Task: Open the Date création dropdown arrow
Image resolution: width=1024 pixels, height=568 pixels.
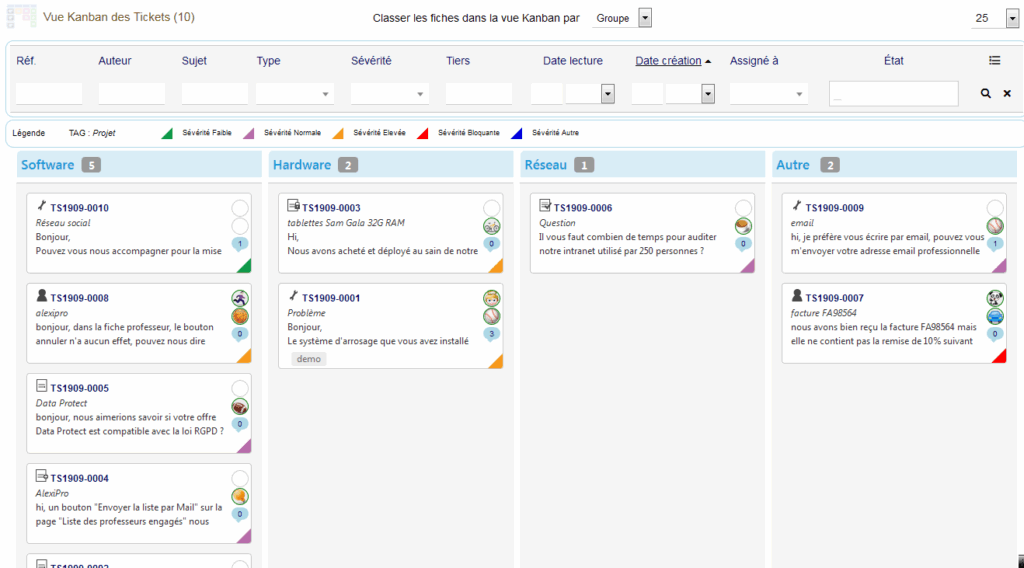Action: tap(708, 94)
